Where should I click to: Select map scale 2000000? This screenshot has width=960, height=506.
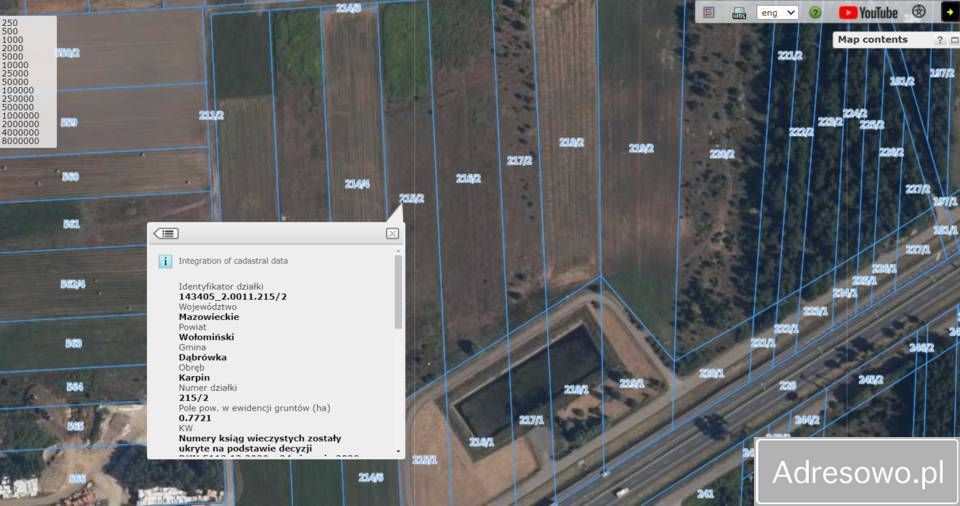pos(20,124)
